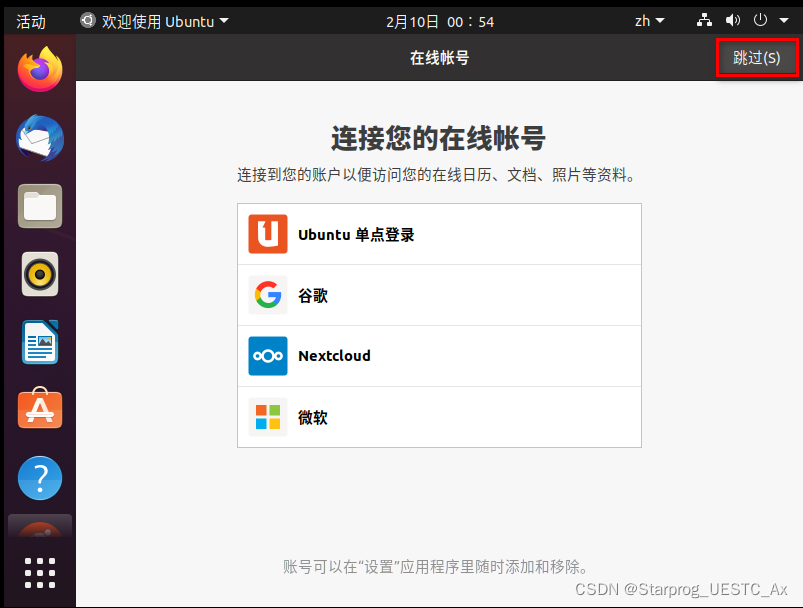Expand the power menu arrow

(x=784, y=20)
